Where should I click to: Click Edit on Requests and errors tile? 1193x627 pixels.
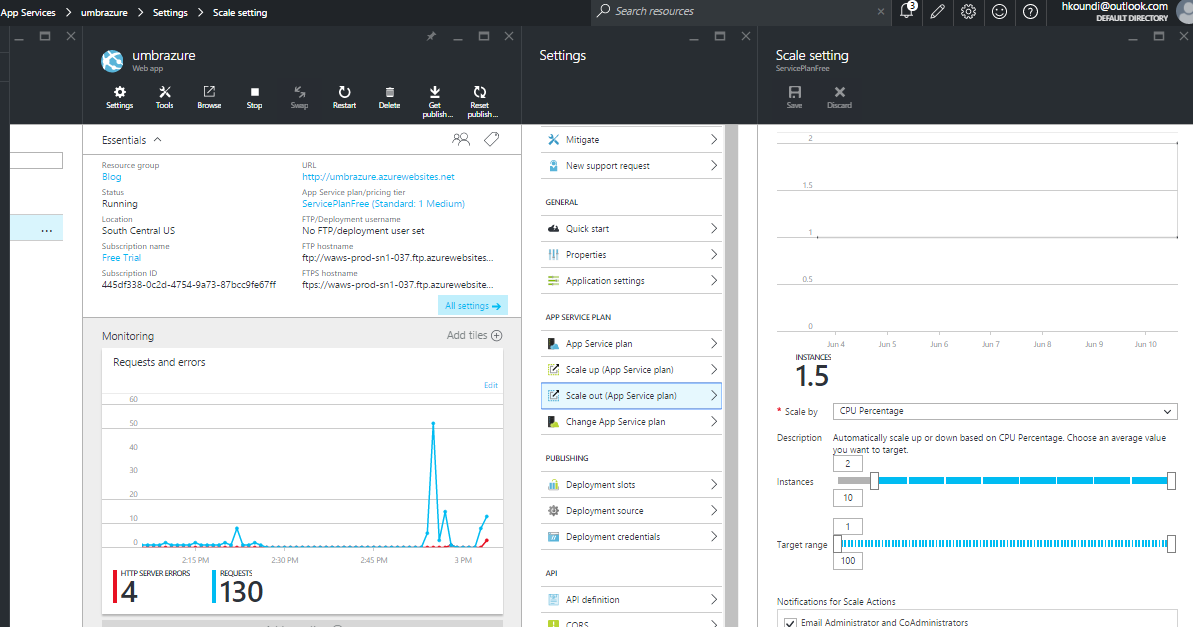491,385
